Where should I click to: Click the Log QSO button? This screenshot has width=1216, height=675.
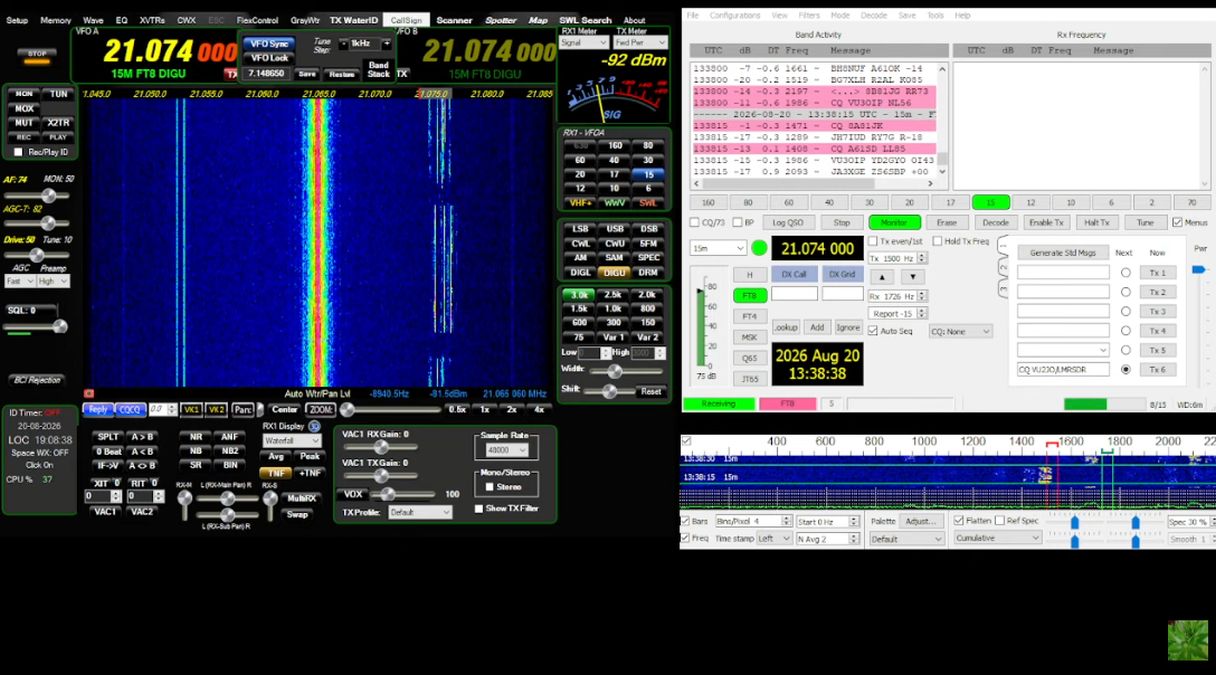(789, 222)
